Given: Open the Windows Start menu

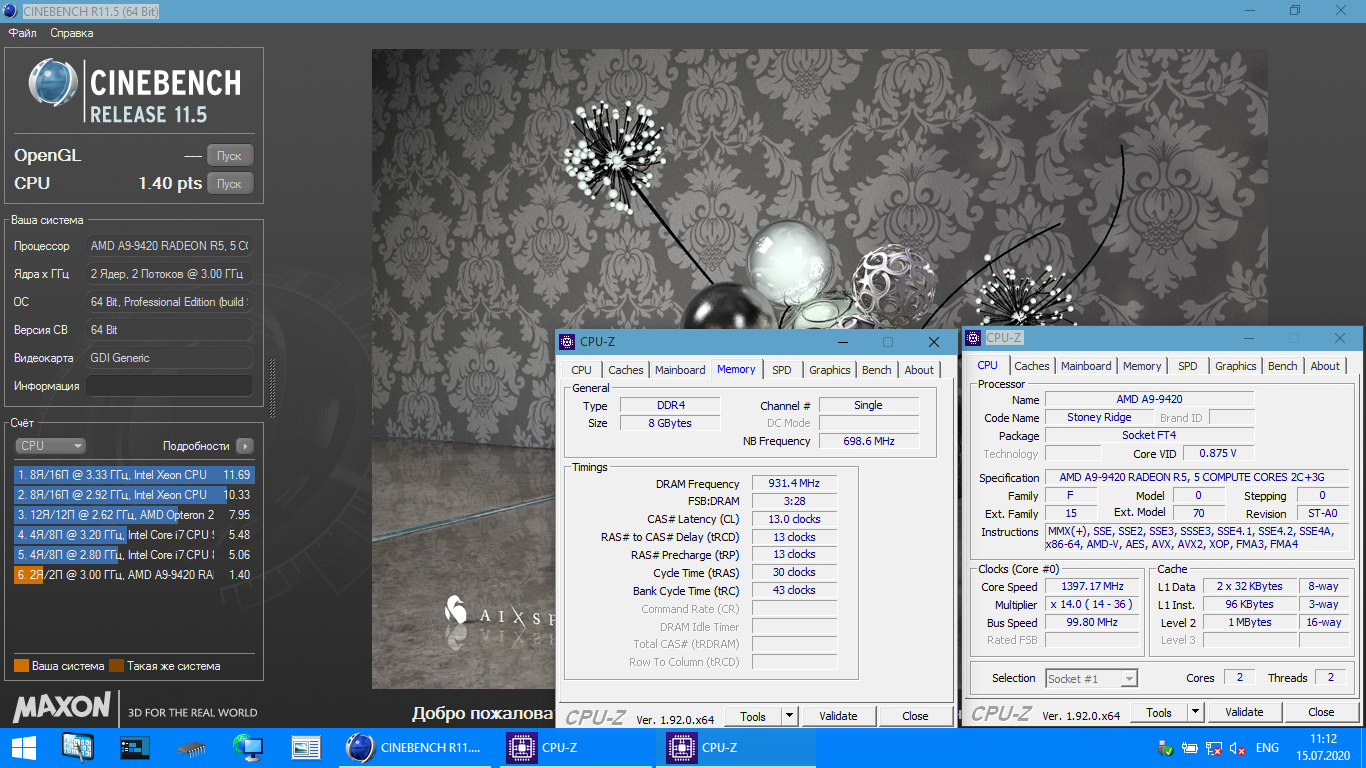Looking at the screenshot, I should click(x=24, y=747).
